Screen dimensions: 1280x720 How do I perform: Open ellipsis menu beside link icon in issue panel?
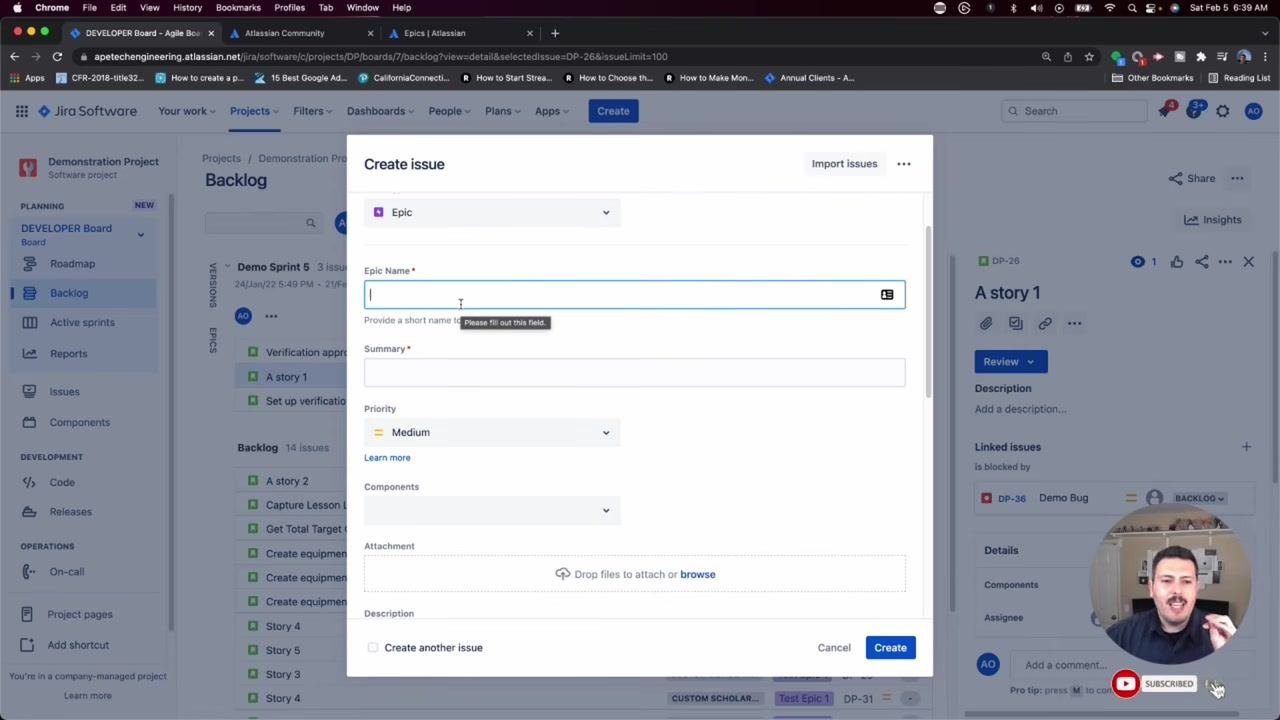[1074, 323]
